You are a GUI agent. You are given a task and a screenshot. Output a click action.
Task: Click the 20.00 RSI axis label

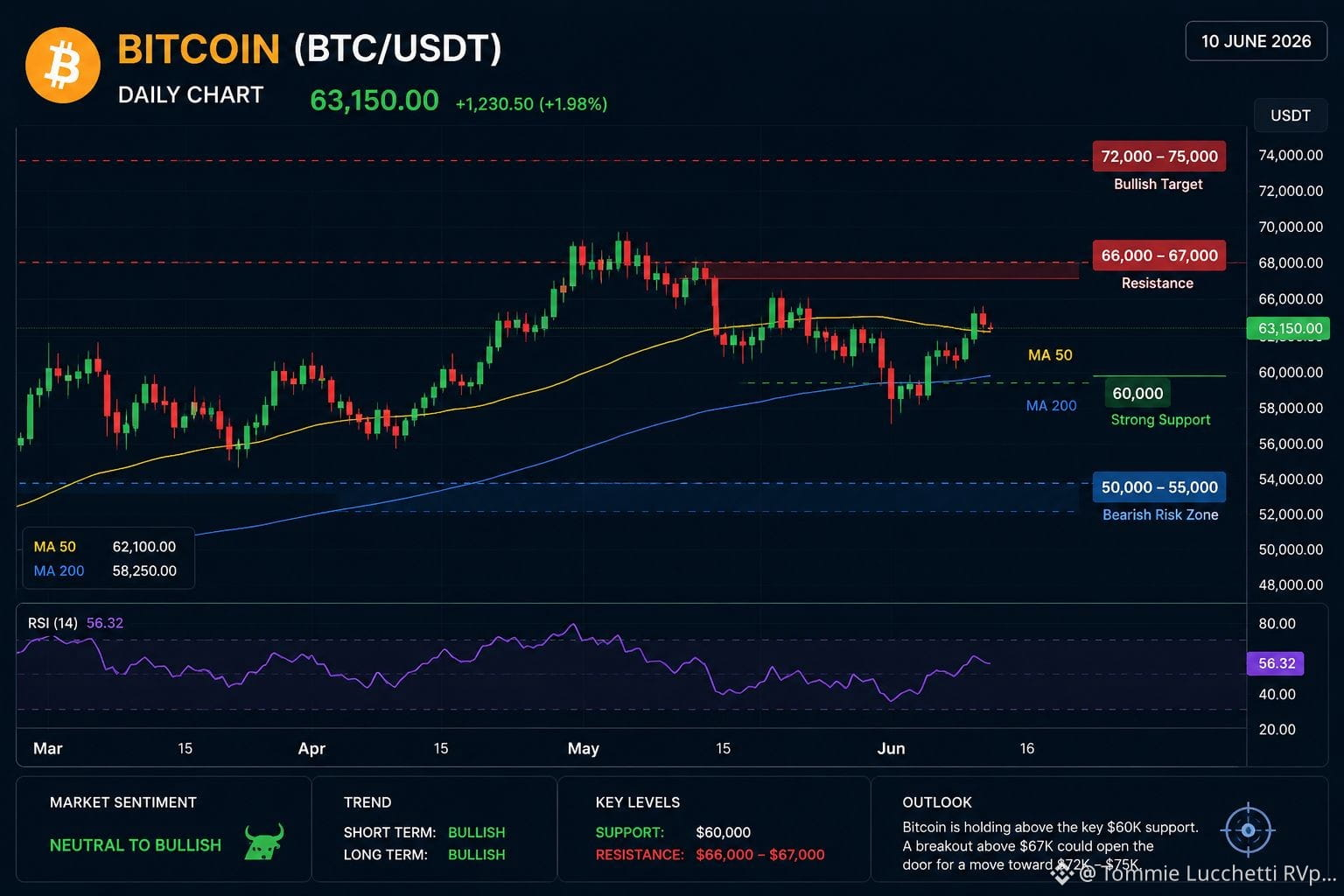tap(1277, 729)
